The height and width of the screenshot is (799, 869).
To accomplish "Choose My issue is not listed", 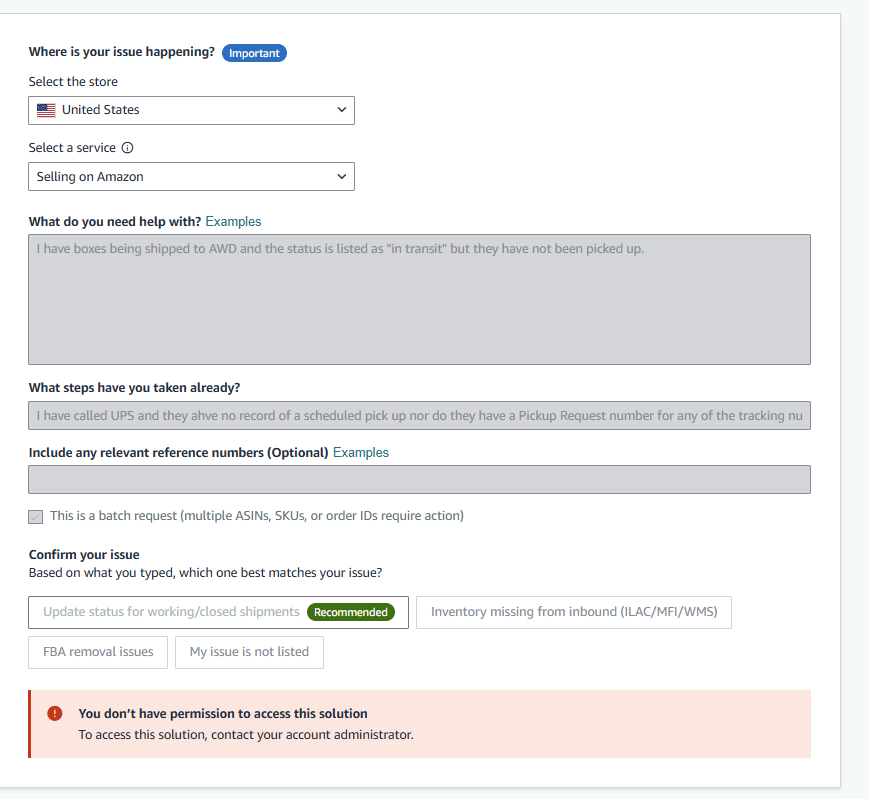I will pos(249,652).
